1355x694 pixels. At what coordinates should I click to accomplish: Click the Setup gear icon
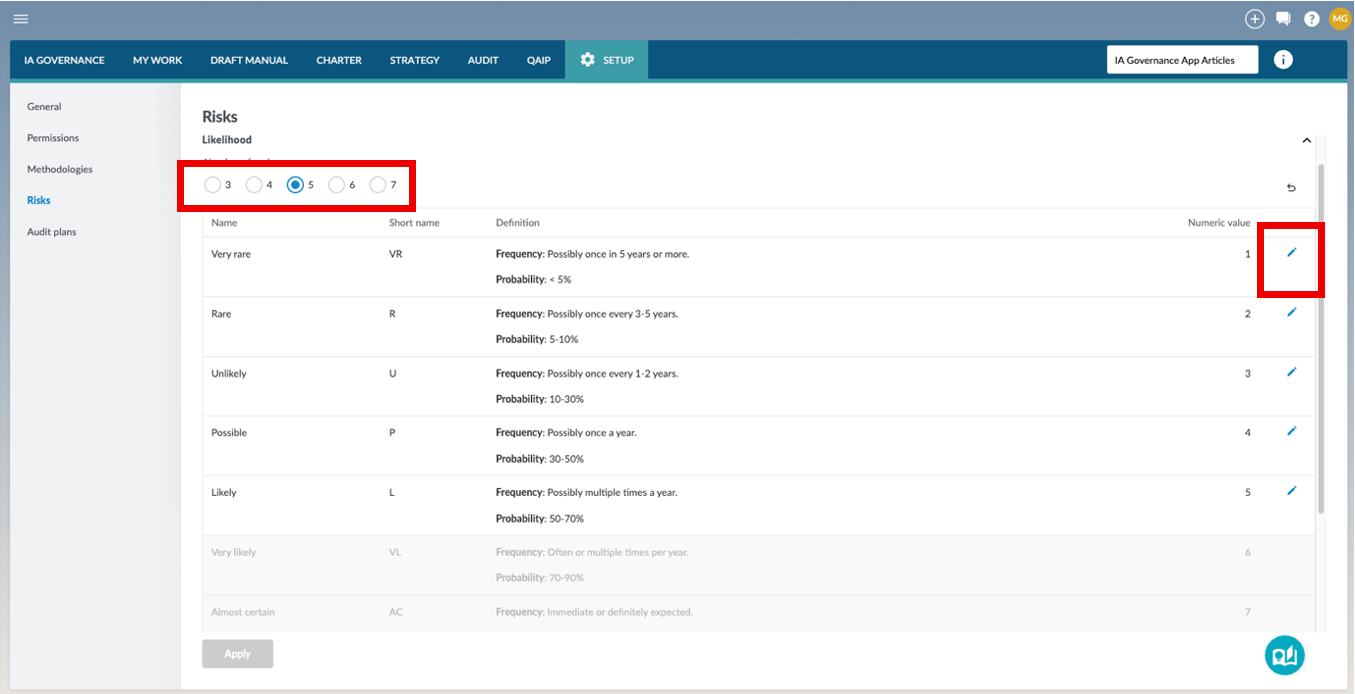coord(587,60)
